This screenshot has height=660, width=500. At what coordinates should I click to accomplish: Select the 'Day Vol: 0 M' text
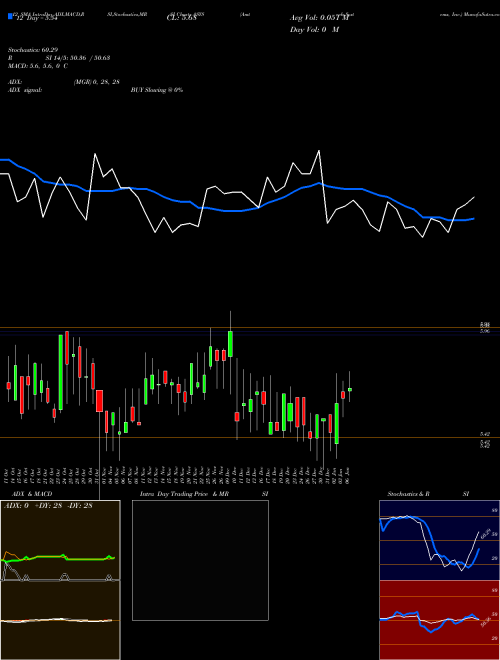coord(314,30)
